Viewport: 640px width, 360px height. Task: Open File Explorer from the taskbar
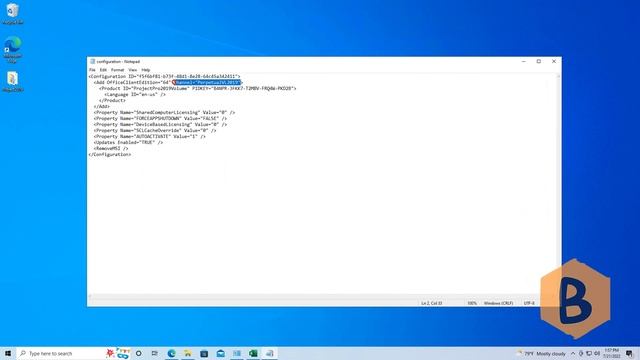(188, 353)
